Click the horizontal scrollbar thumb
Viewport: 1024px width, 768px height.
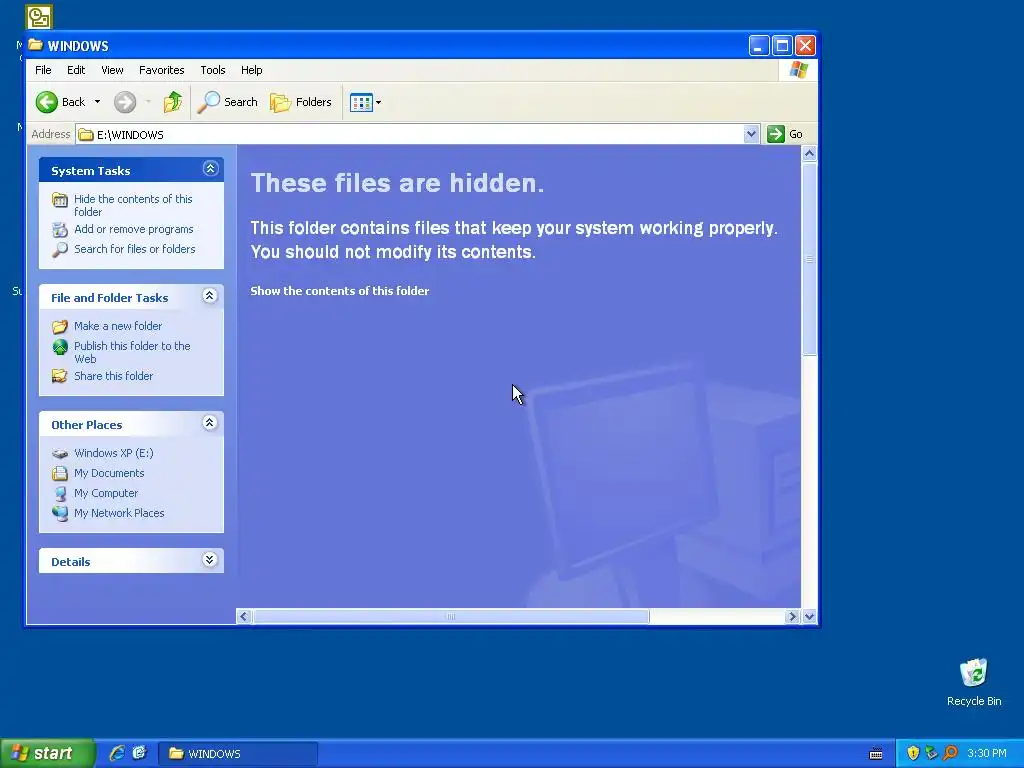pos(451,616)
